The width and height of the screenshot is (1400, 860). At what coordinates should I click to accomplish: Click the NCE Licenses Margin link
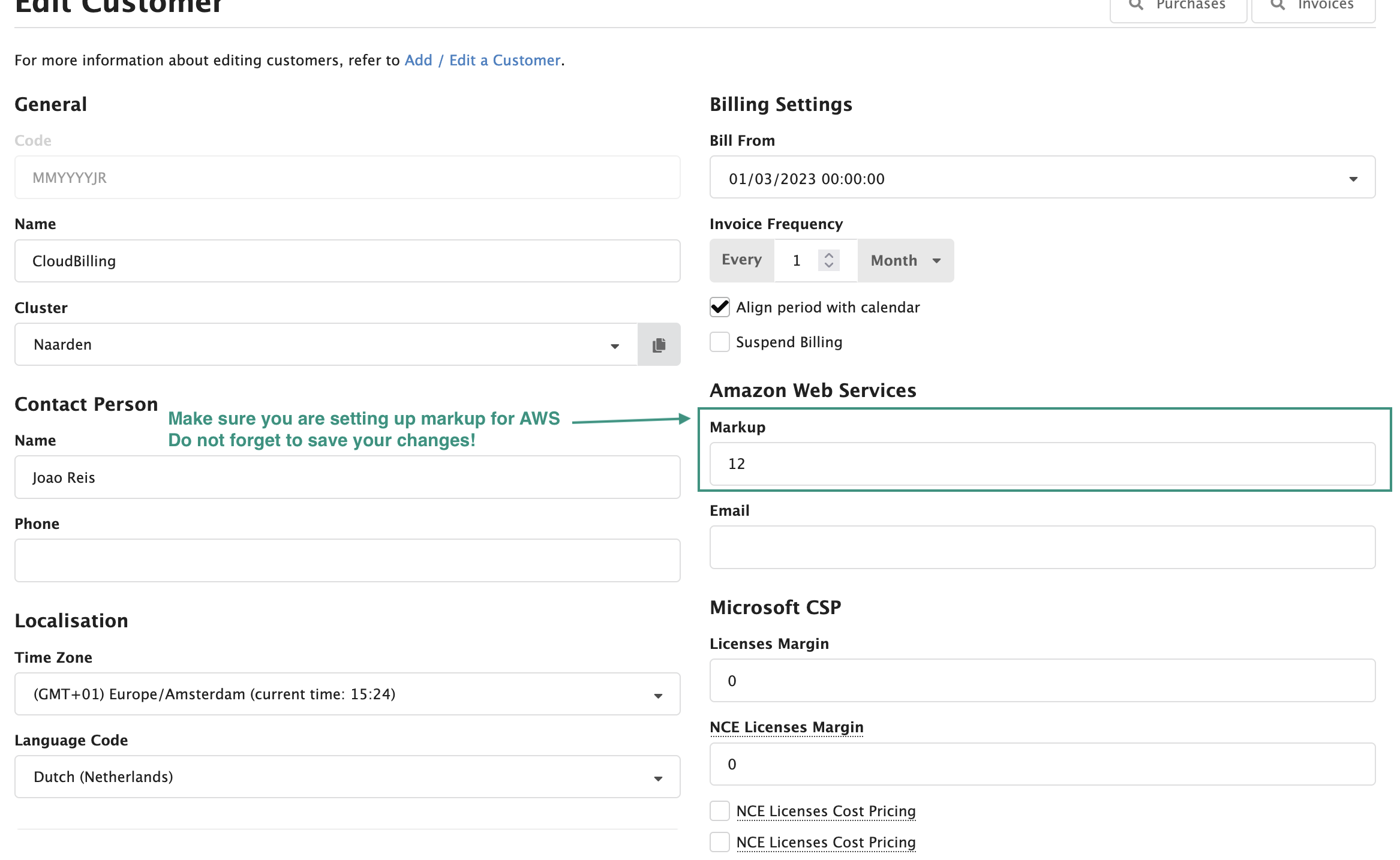786,727
